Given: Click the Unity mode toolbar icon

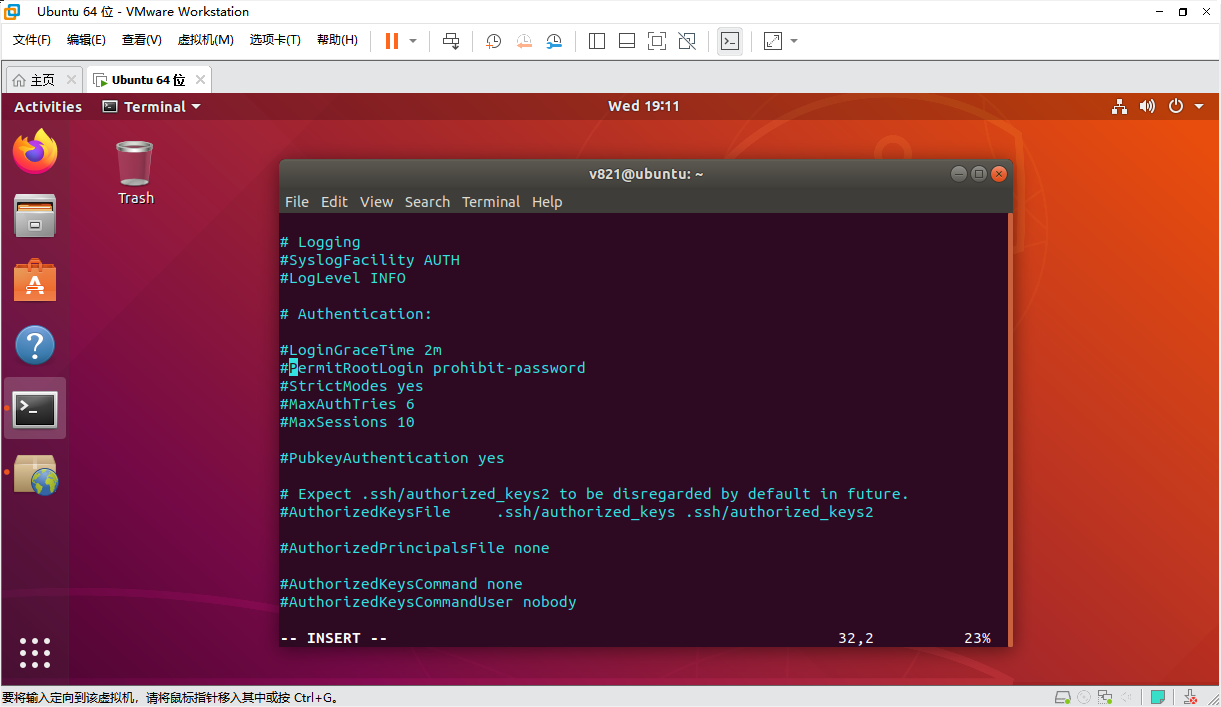Looking at the screenshot, I should coord(687,41).
